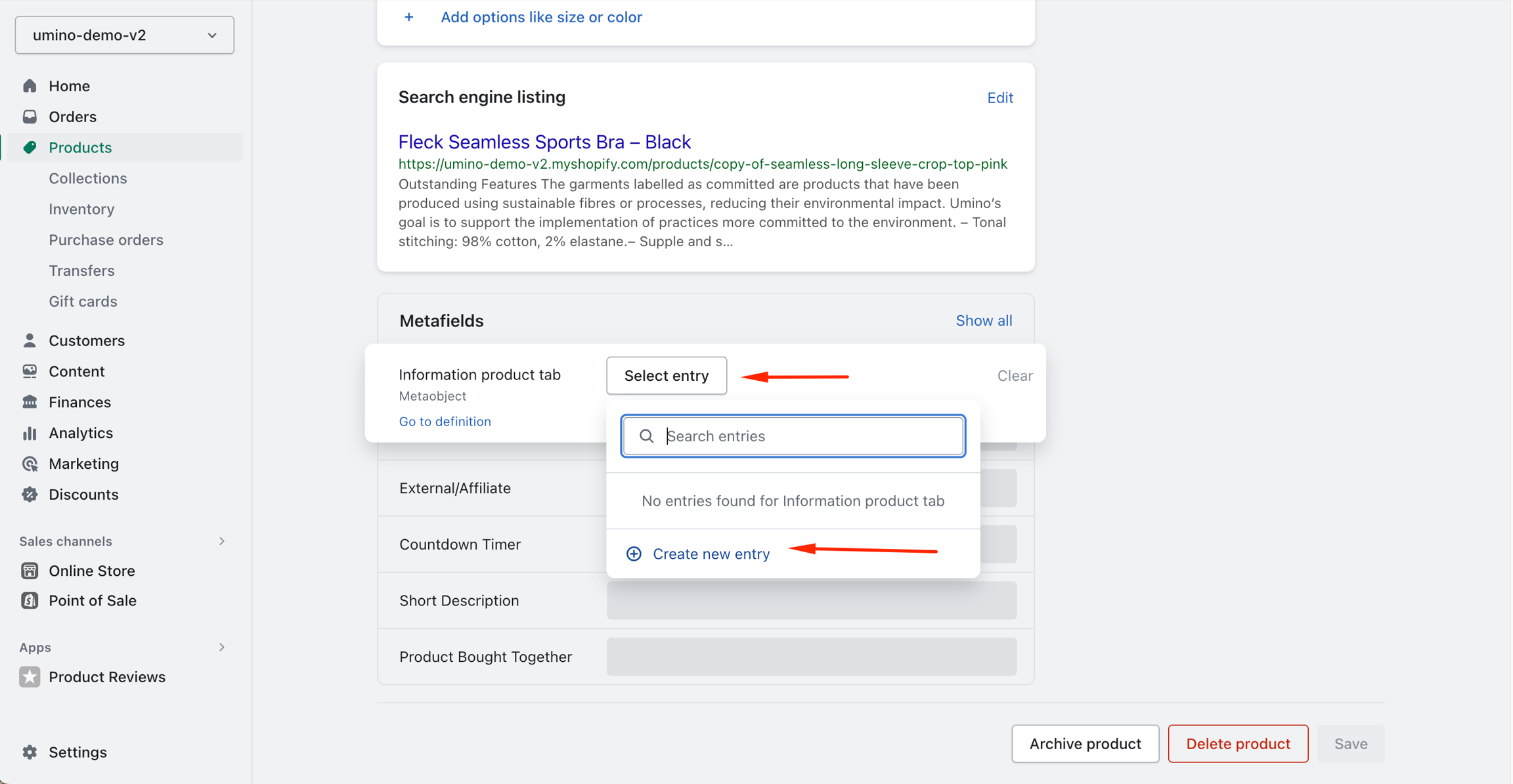Click the Discounts badge icon
Viewport: 1513px width, 784px height.
click(30, 494)
